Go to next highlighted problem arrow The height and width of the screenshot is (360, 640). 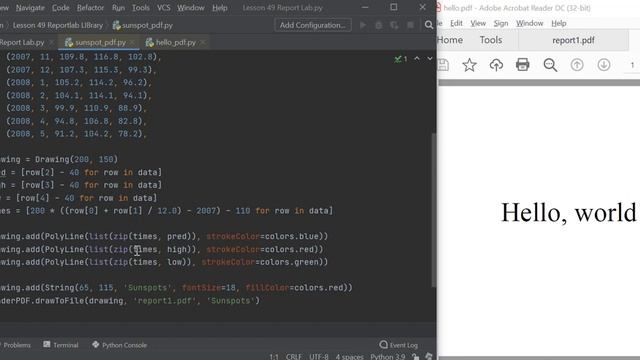(430, 59)
